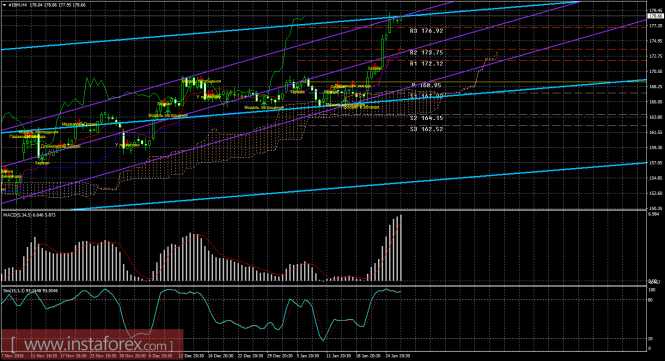Click the small triangle beside the chart symbol title

(4, 5)
